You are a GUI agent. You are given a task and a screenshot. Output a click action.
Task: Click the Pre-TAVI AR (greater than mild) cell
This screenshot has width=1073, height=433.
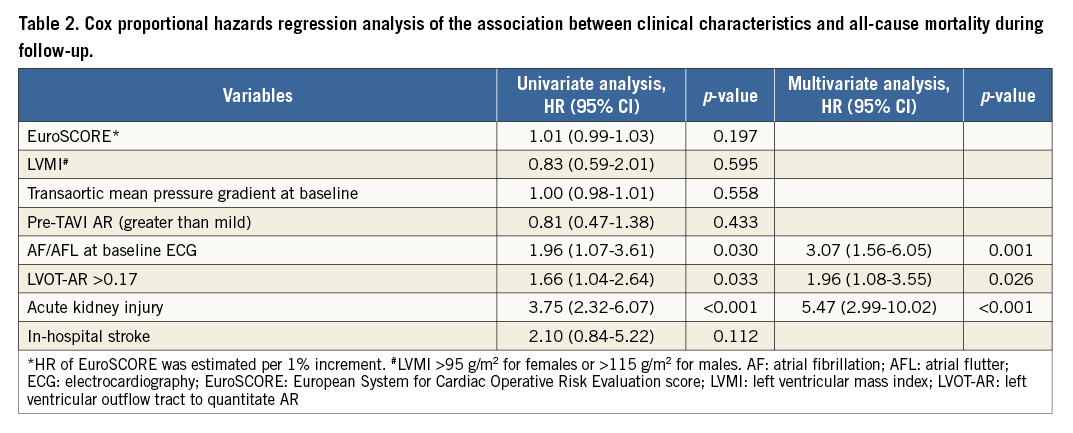[119, 219]
